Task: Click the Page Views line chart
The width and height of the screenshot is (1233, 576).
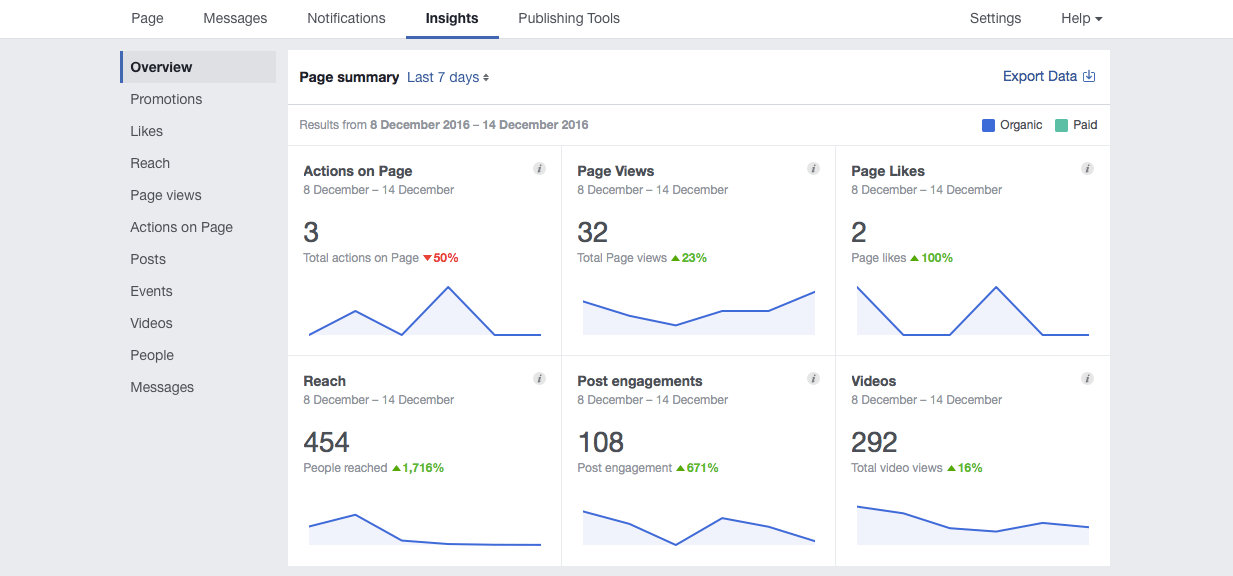Action: [x=699, y=311]
